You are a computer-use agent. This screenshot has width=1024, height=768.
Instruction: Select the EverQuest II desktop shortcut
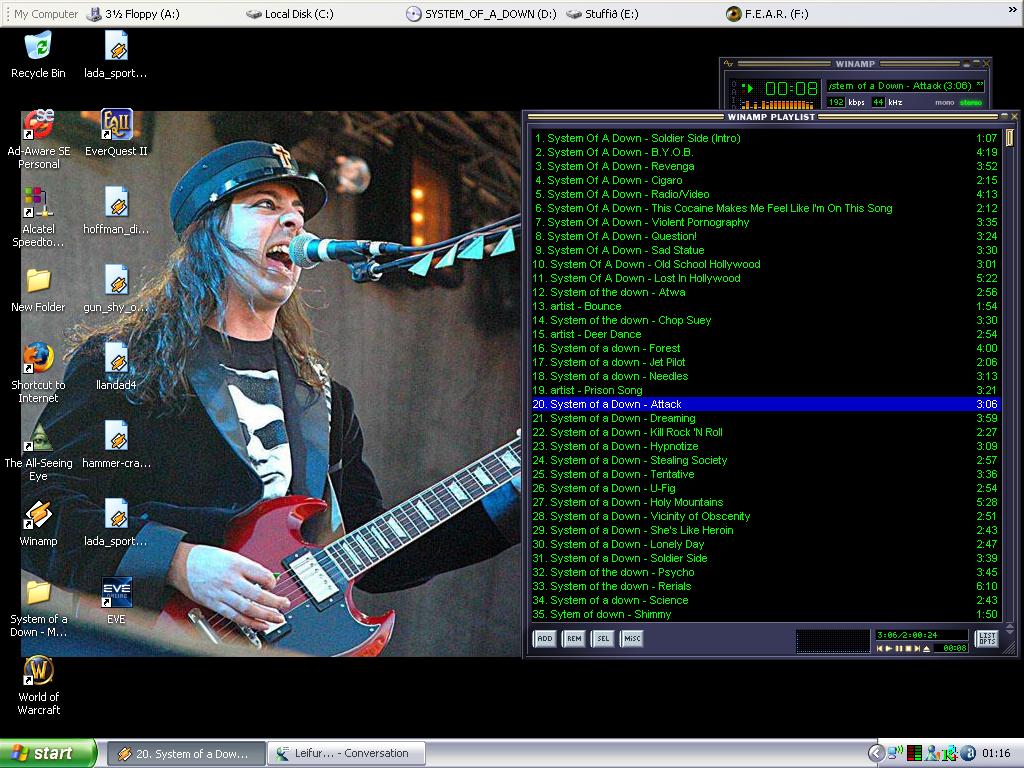116,133
